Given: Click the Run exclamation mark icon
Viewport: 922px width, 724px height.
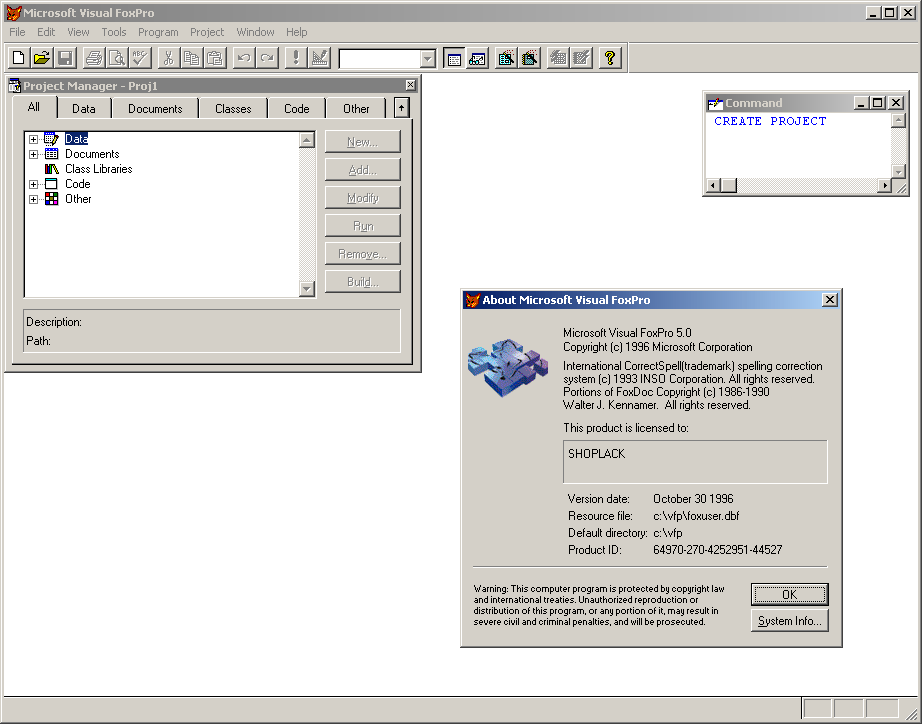Looking at the screenshot, I should 295,58.
